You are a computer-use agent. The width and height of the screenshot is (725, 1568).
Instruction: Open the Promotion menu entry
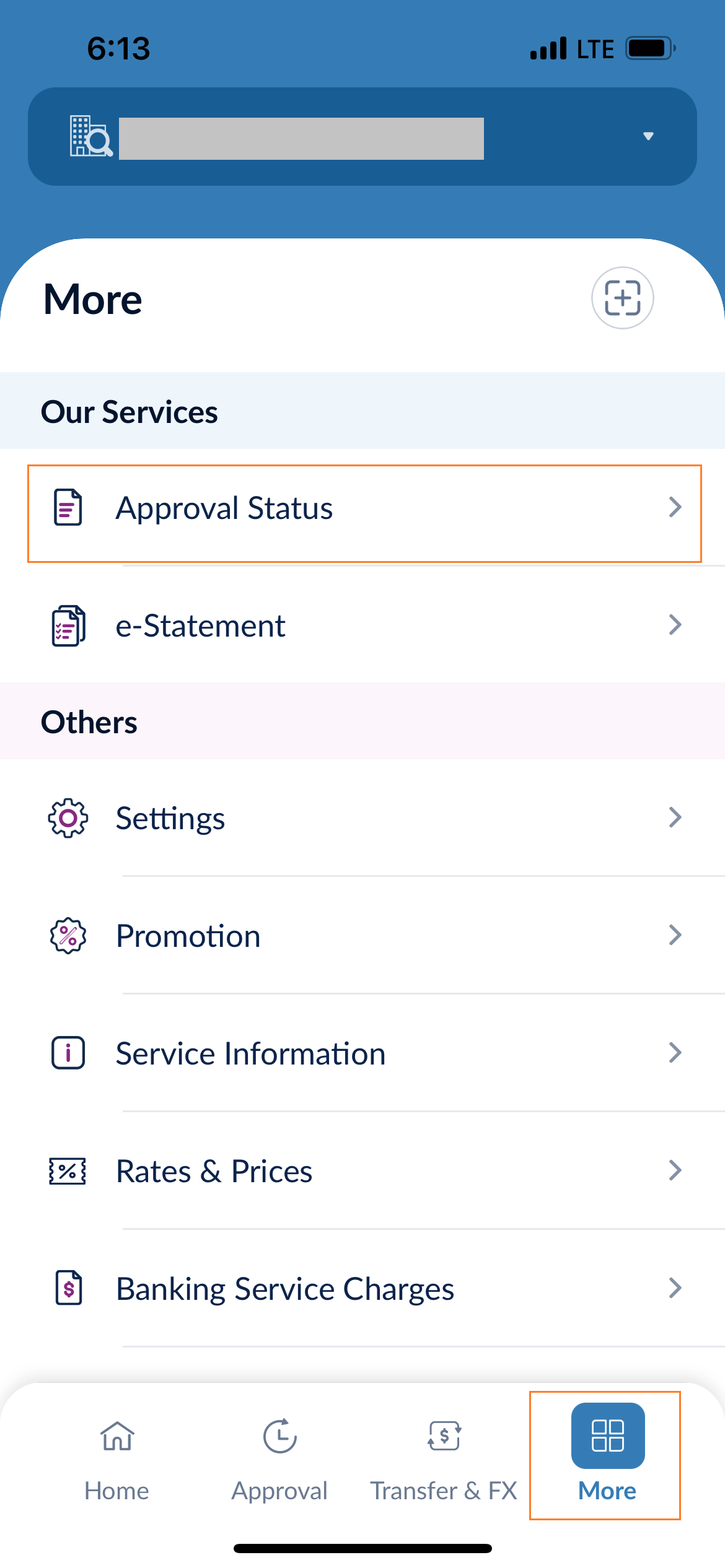click(x=188, y=936)
